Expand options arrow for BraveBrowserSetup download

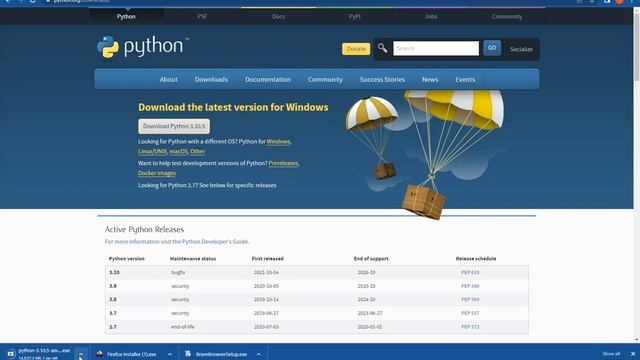click(259, 354)
